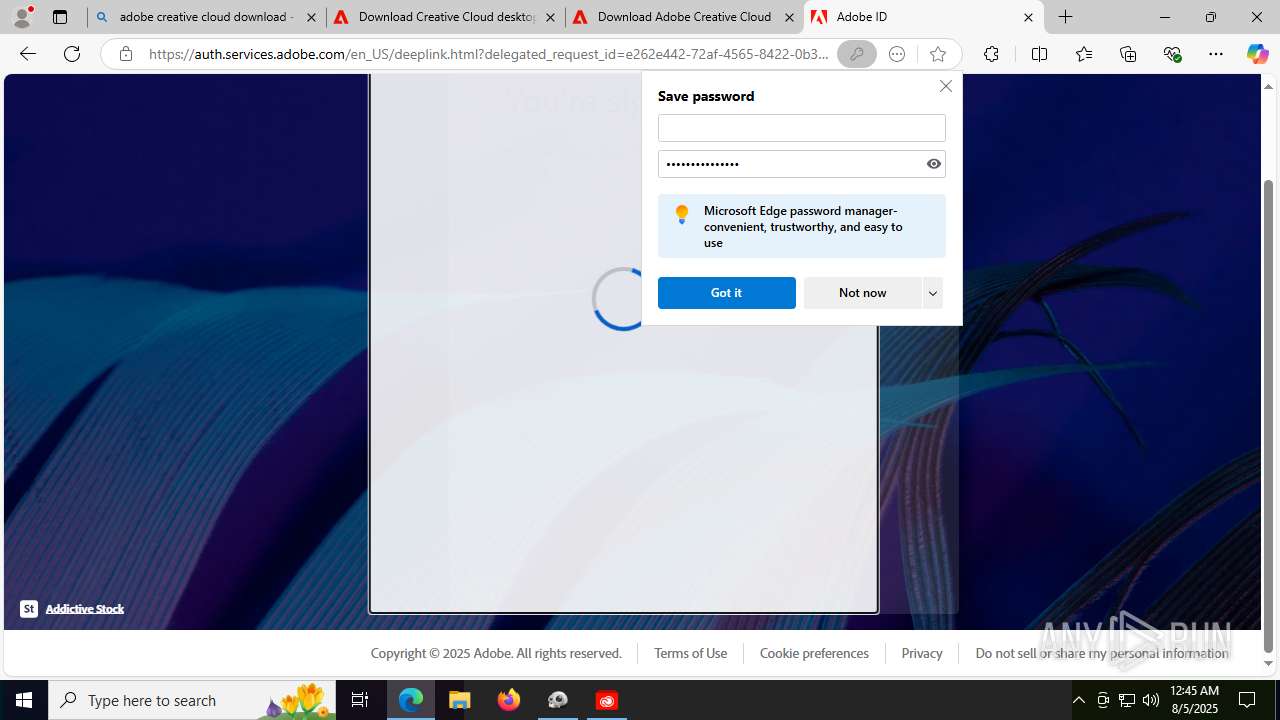
Task: Switch to Download Adobe Creative Cloud tab
Action: [684, 17]
